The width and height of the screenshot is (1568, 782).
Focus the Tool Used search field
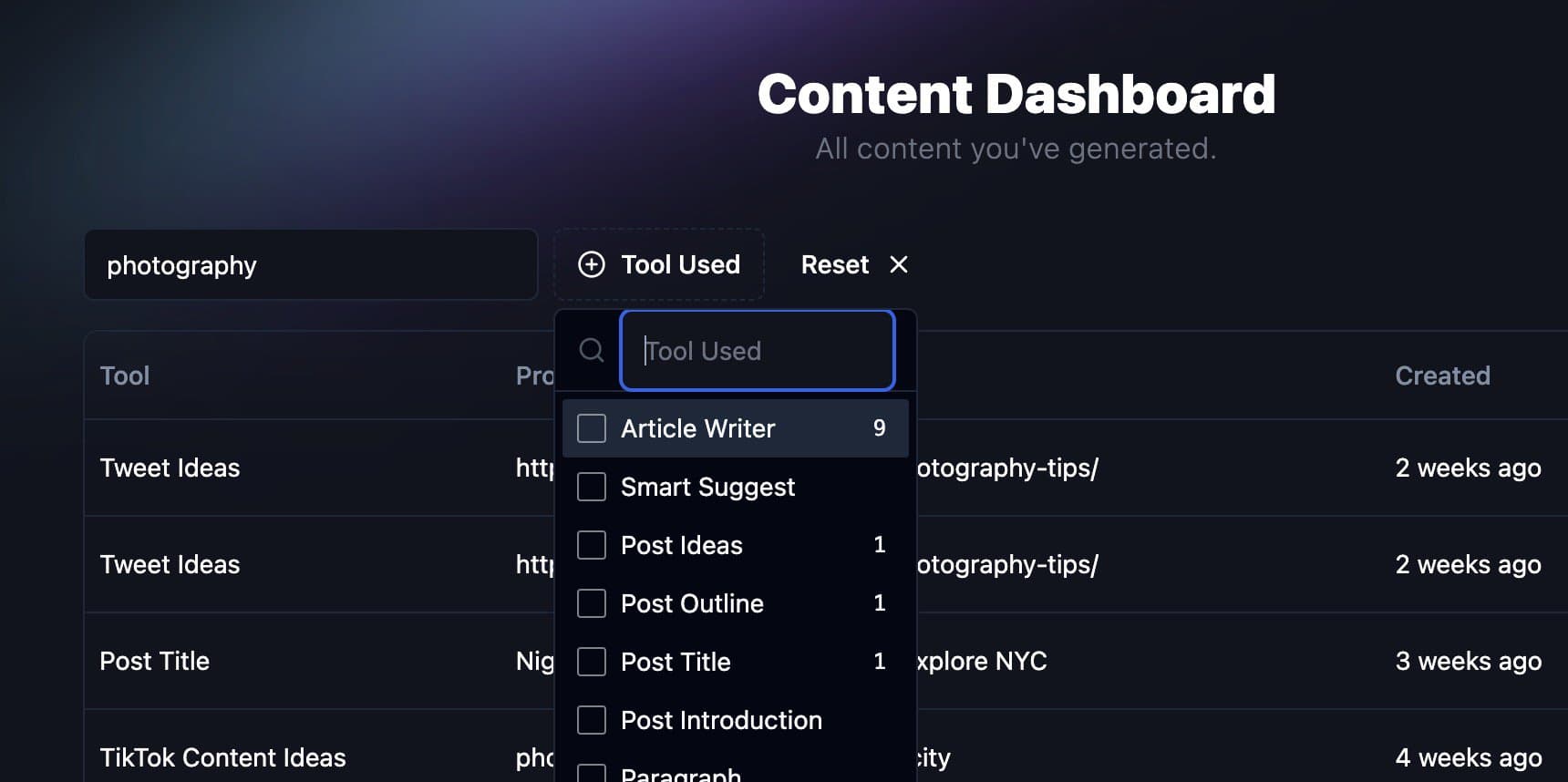tap(757, 351)
